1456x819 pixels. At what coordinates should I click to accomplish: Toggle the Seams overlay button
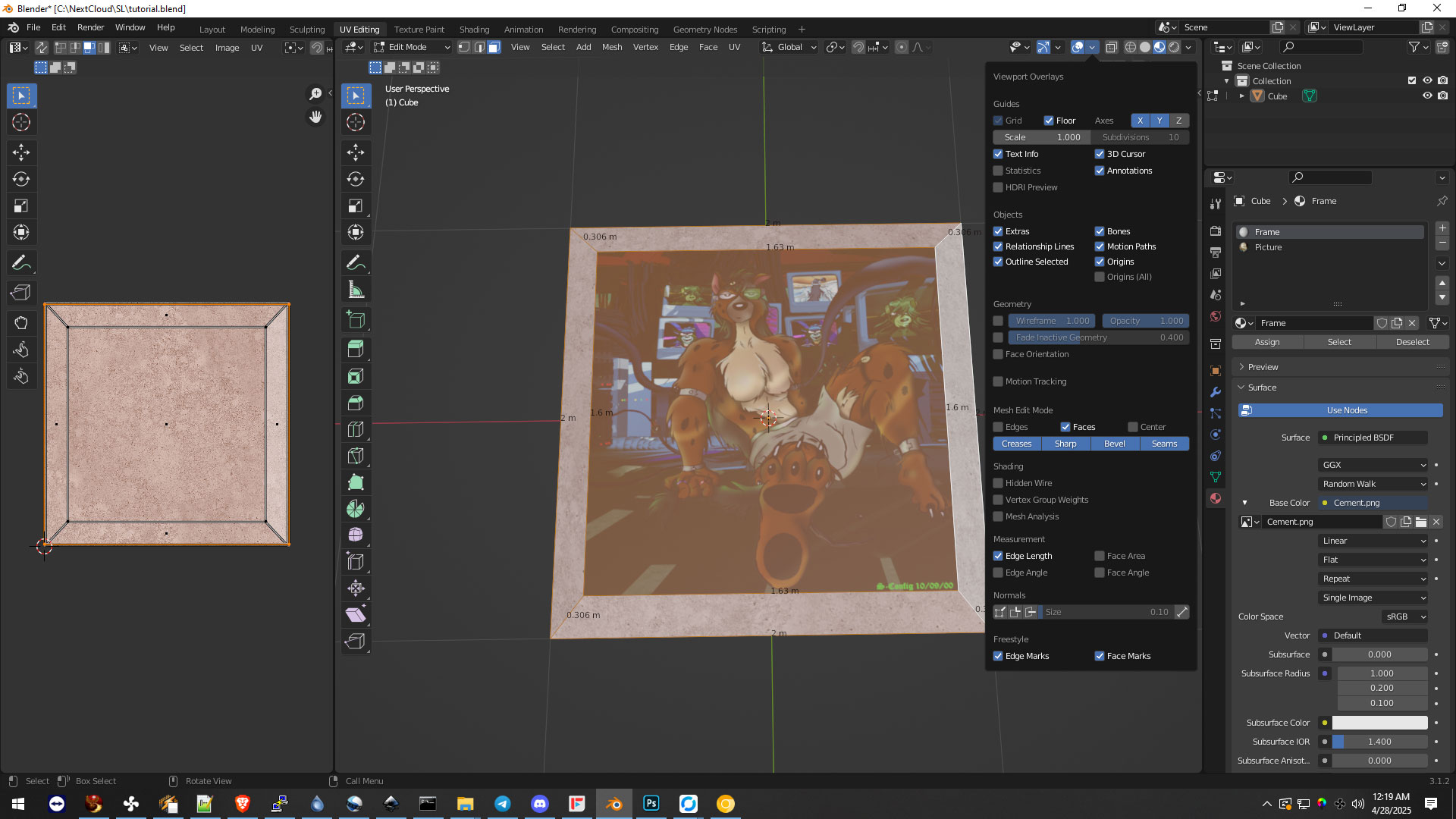(x=1164, y=444)
